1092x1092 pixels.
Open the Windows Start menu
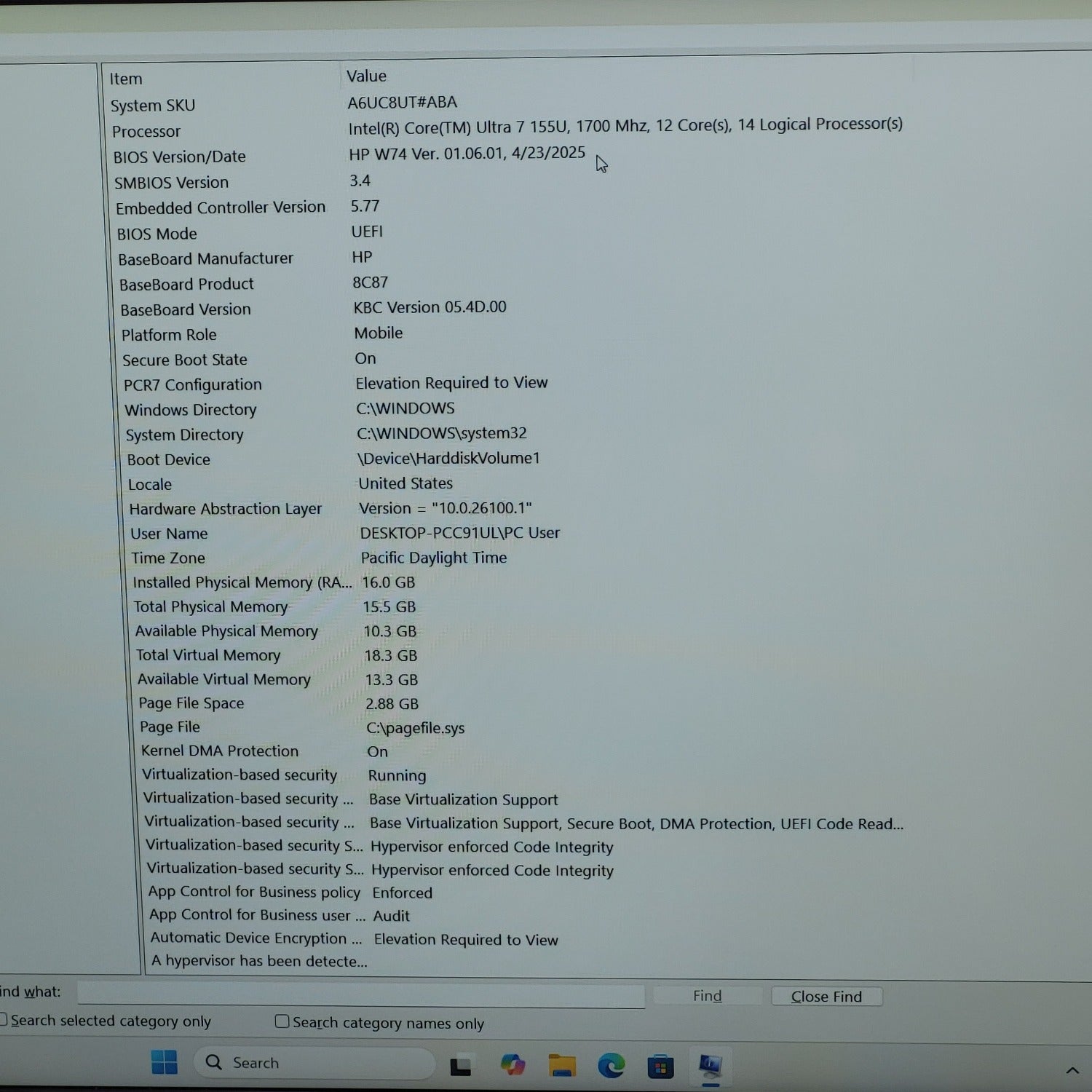coord(165,1062)
